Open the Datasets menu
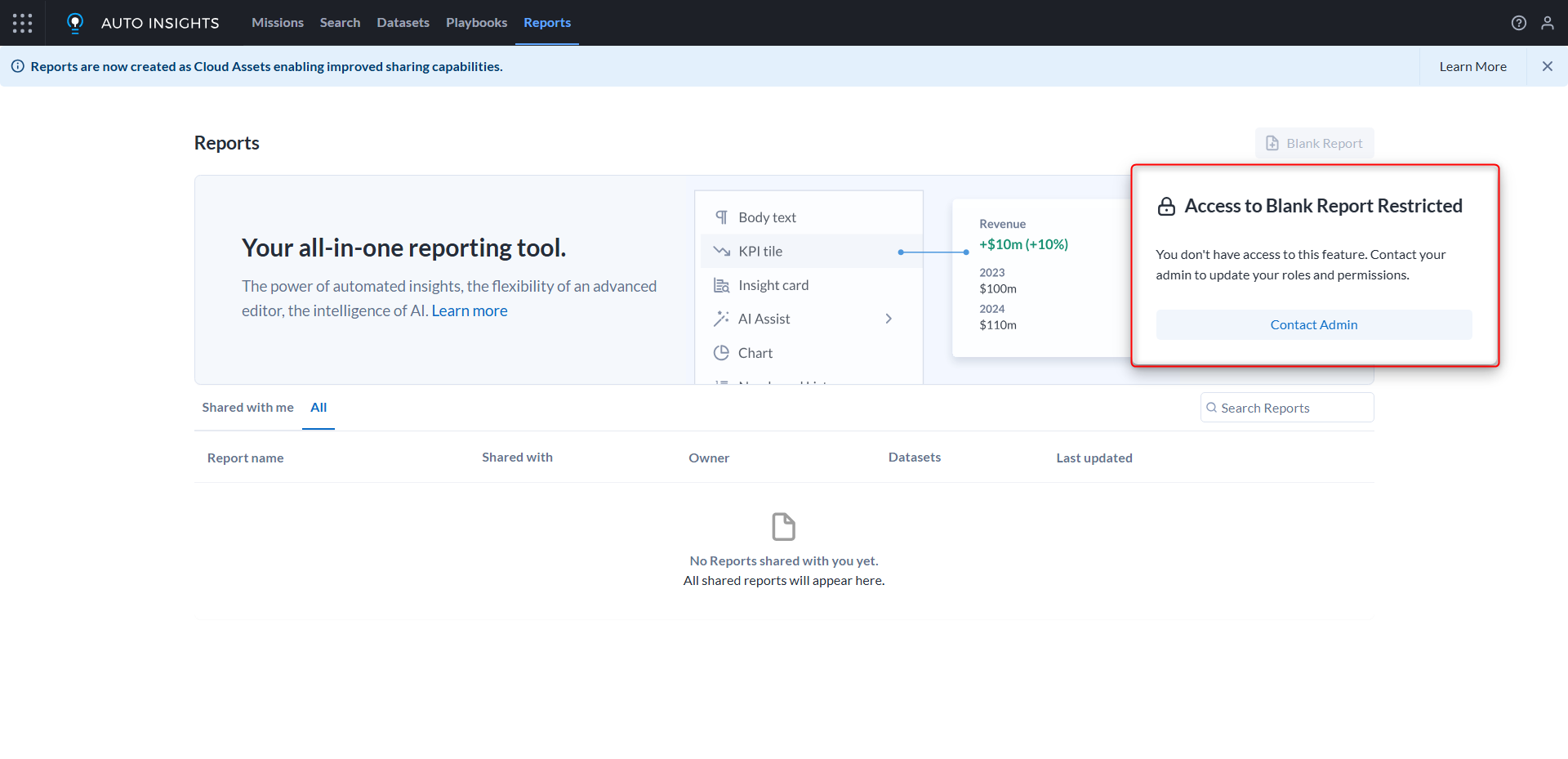This screenshot has height=759, width=1568. tap(403, 23)
